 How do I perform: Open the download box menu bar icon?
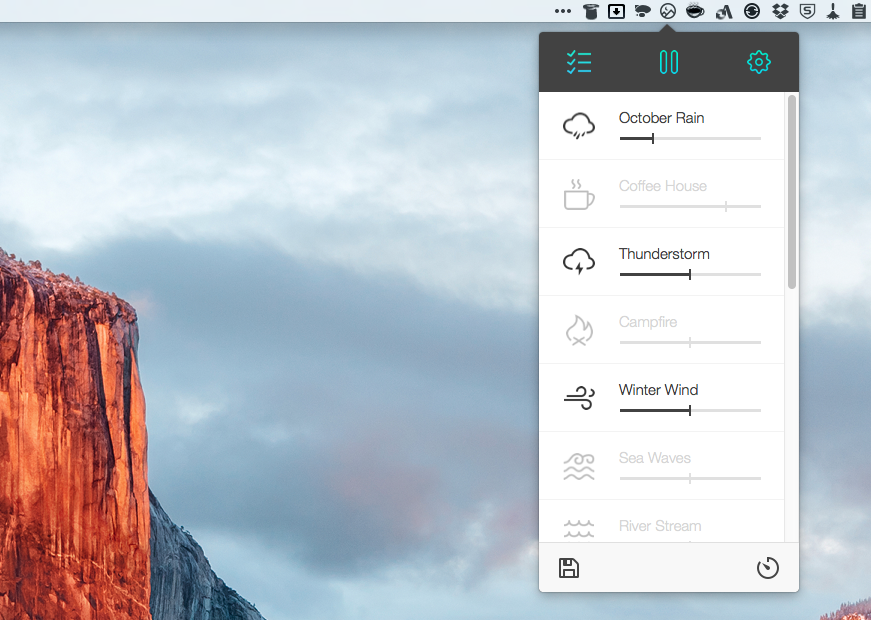click(616, 11)
